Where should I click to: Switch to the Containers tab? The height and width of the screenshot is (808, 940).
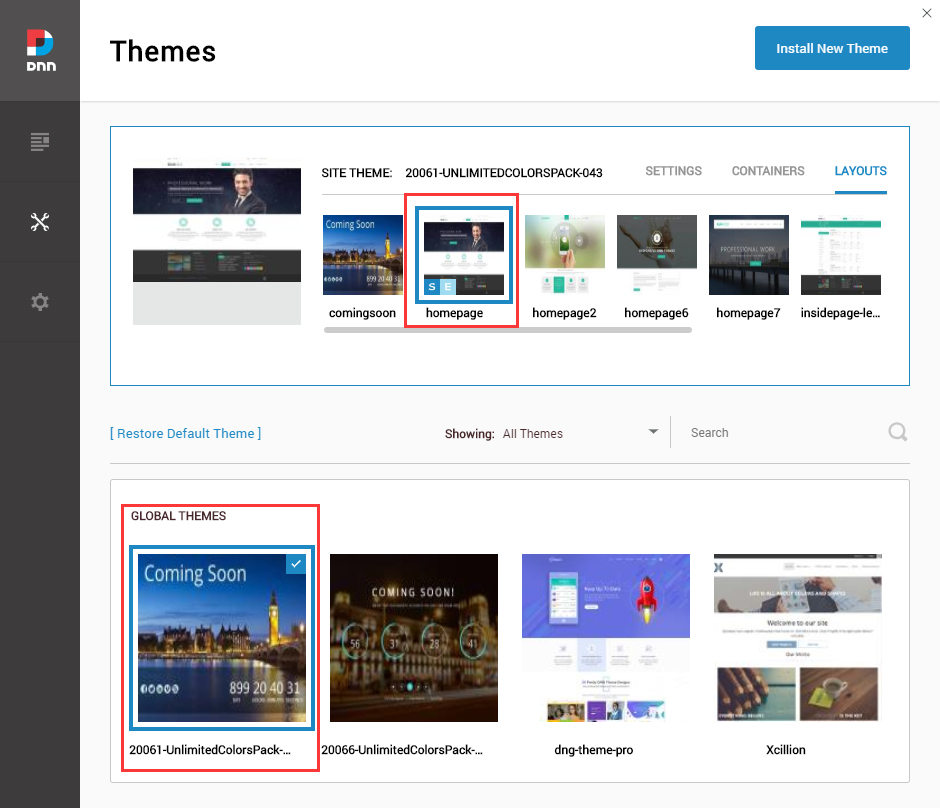768,171
